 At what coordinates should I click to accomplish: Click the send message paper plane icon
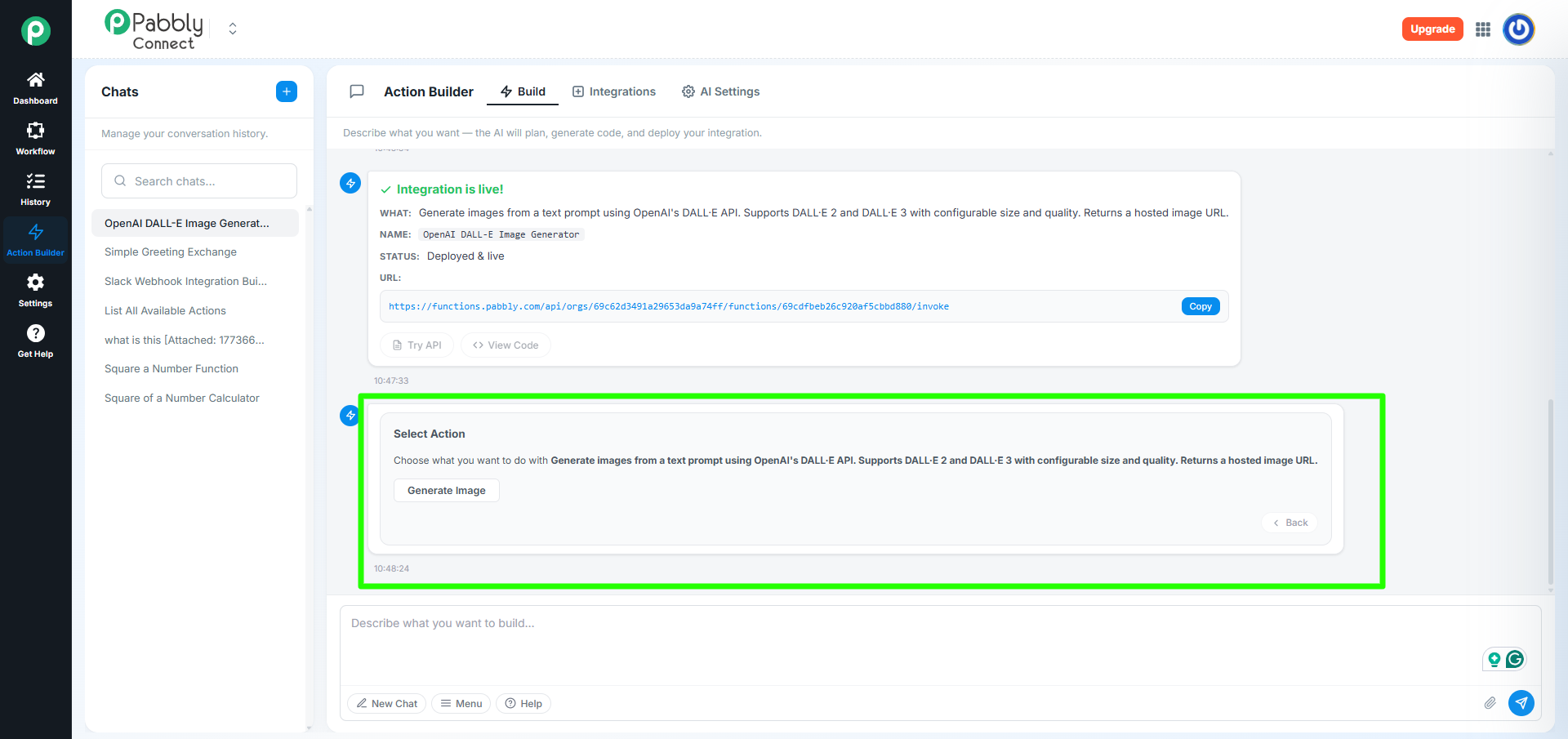click(1521, 703)
